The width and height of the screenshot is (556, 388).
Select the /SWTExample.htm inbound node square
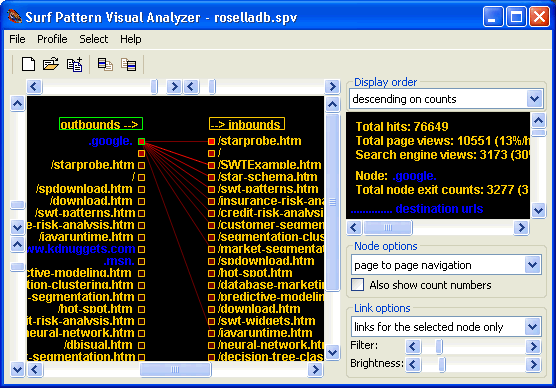pyautogui.click(x=212, y=165)
